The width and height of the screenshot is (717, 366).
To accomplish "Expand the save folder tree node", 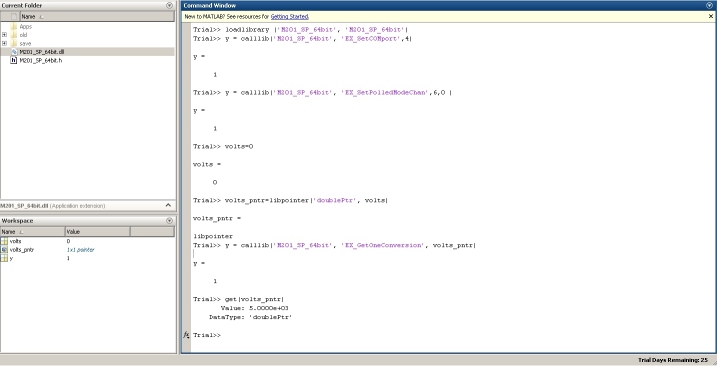I will (x=4, y=43).
